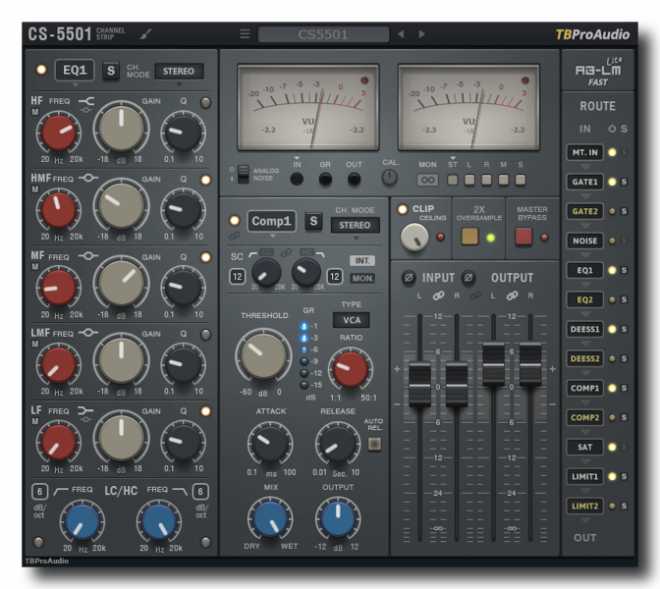Click the LF band shelf shape icon

[86, 410]
